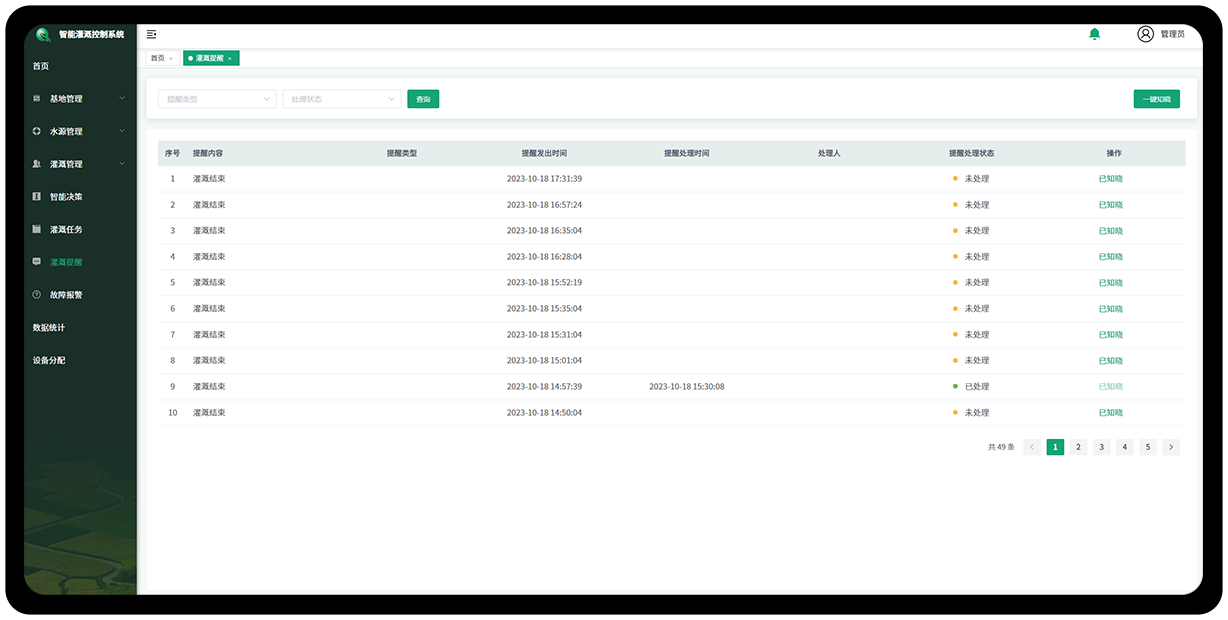Viewport: 1228px width, 620px height.
Task: Click the 灌溉提醒 chat bubble icon
Action: tap(37, 262)
